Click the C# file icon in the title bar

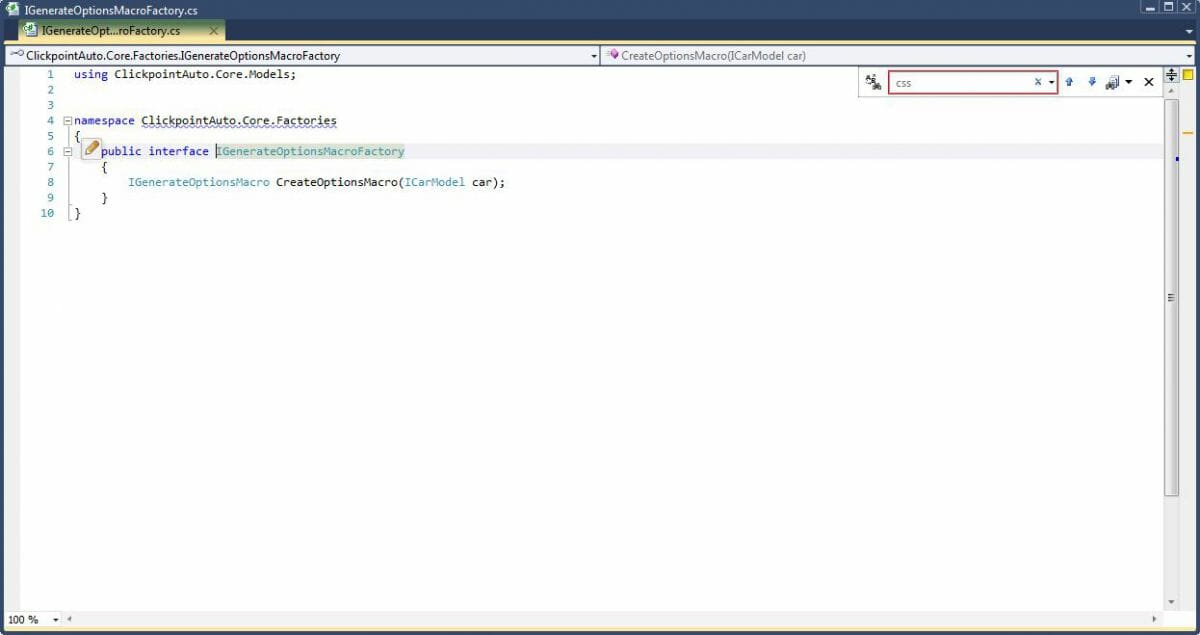[x=12, y=9]
